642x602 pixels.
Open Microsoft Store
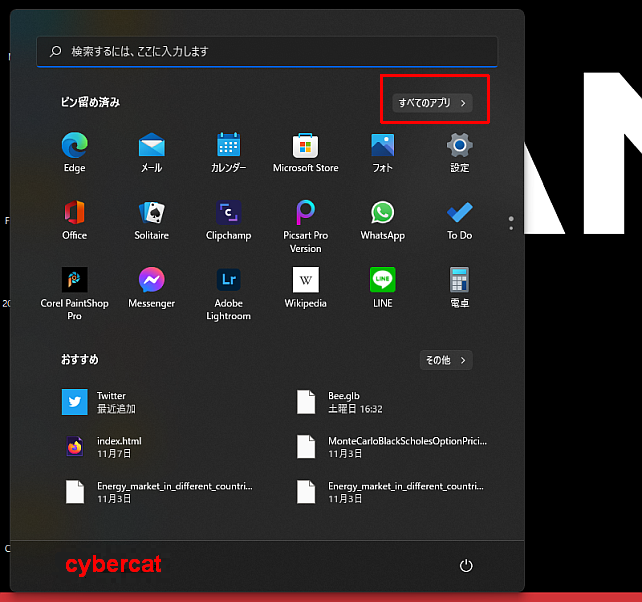tap(305, 152)
